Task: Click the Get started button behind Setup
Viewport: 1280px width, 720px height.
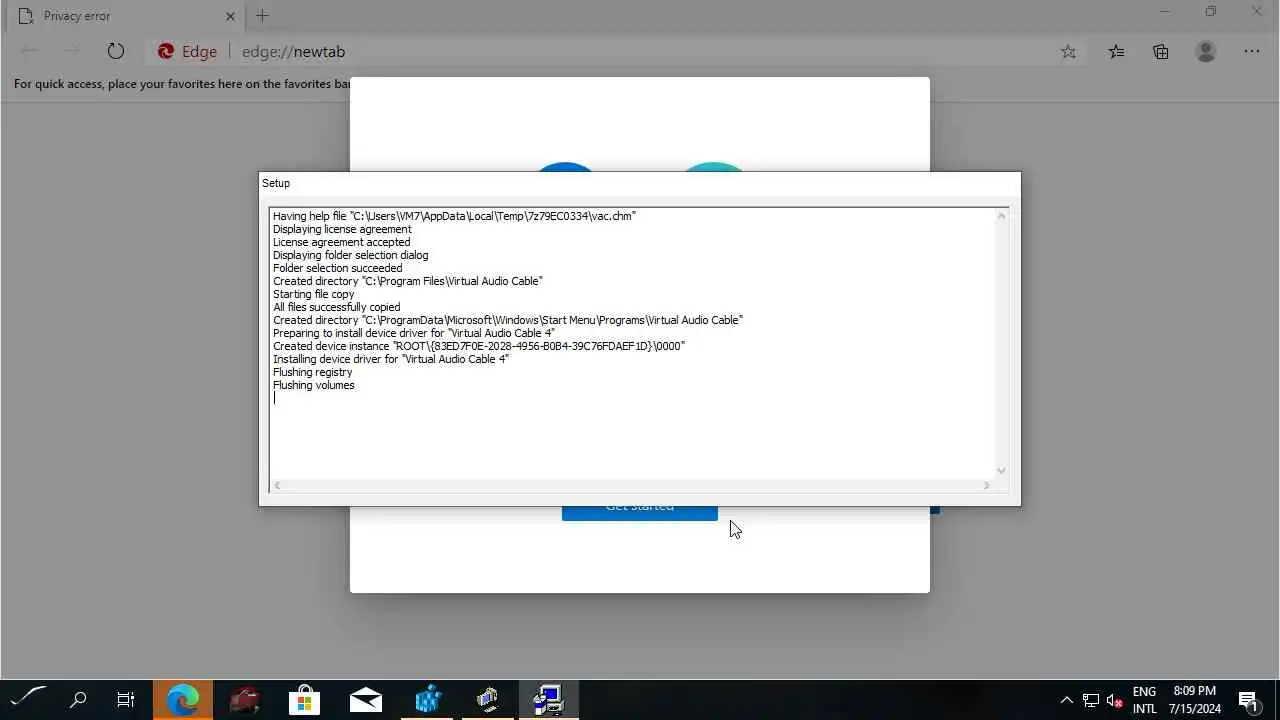Action: (640, 513)
